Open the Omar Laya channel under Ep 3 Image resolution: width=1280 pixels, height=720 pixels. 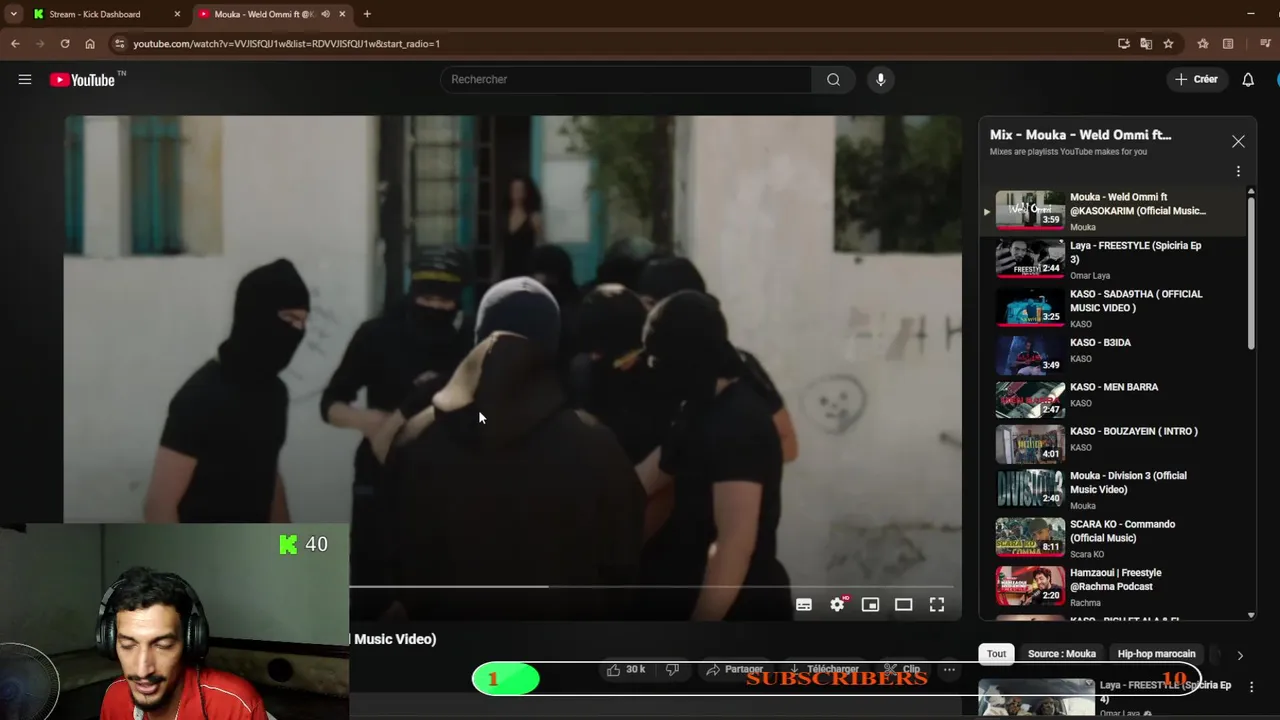[1090, 276]
